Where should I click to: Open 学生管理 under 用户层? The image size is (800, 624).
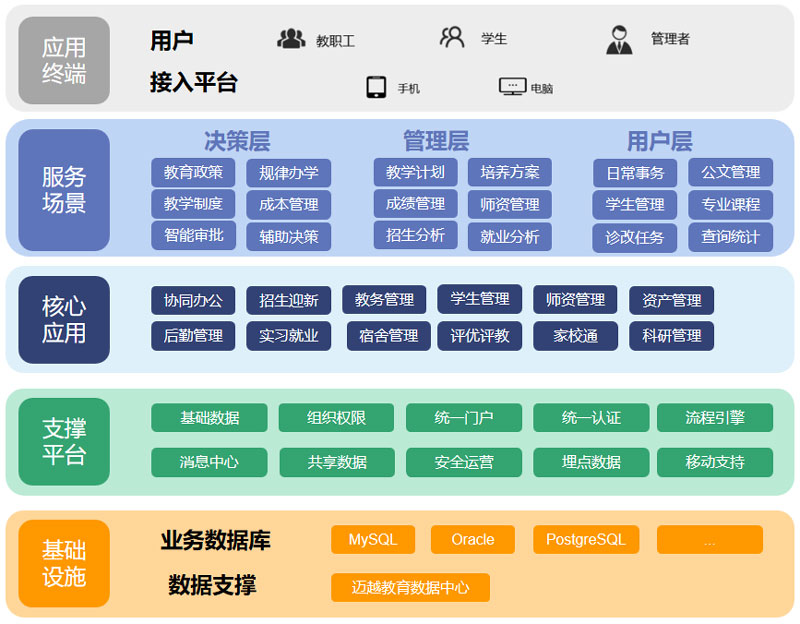635,205
